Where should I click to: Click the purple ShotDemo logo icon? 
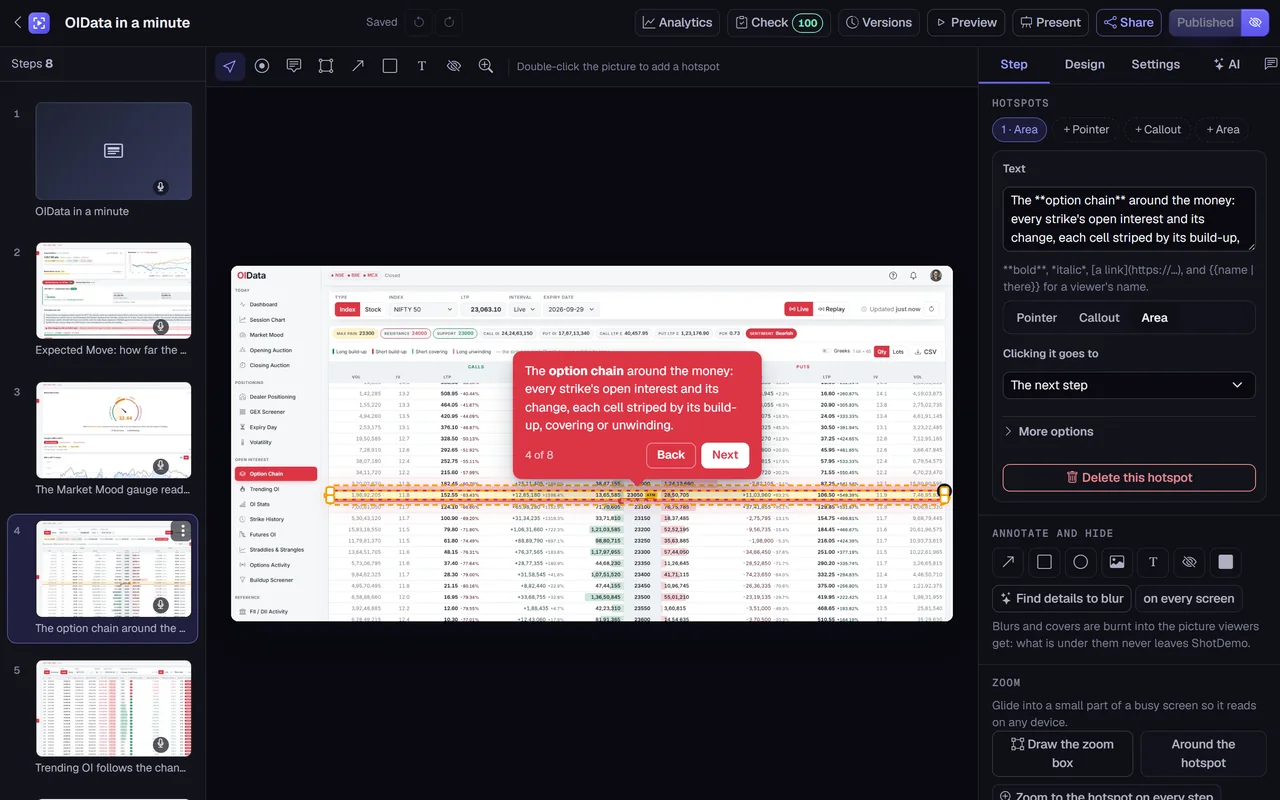(39, 22)
